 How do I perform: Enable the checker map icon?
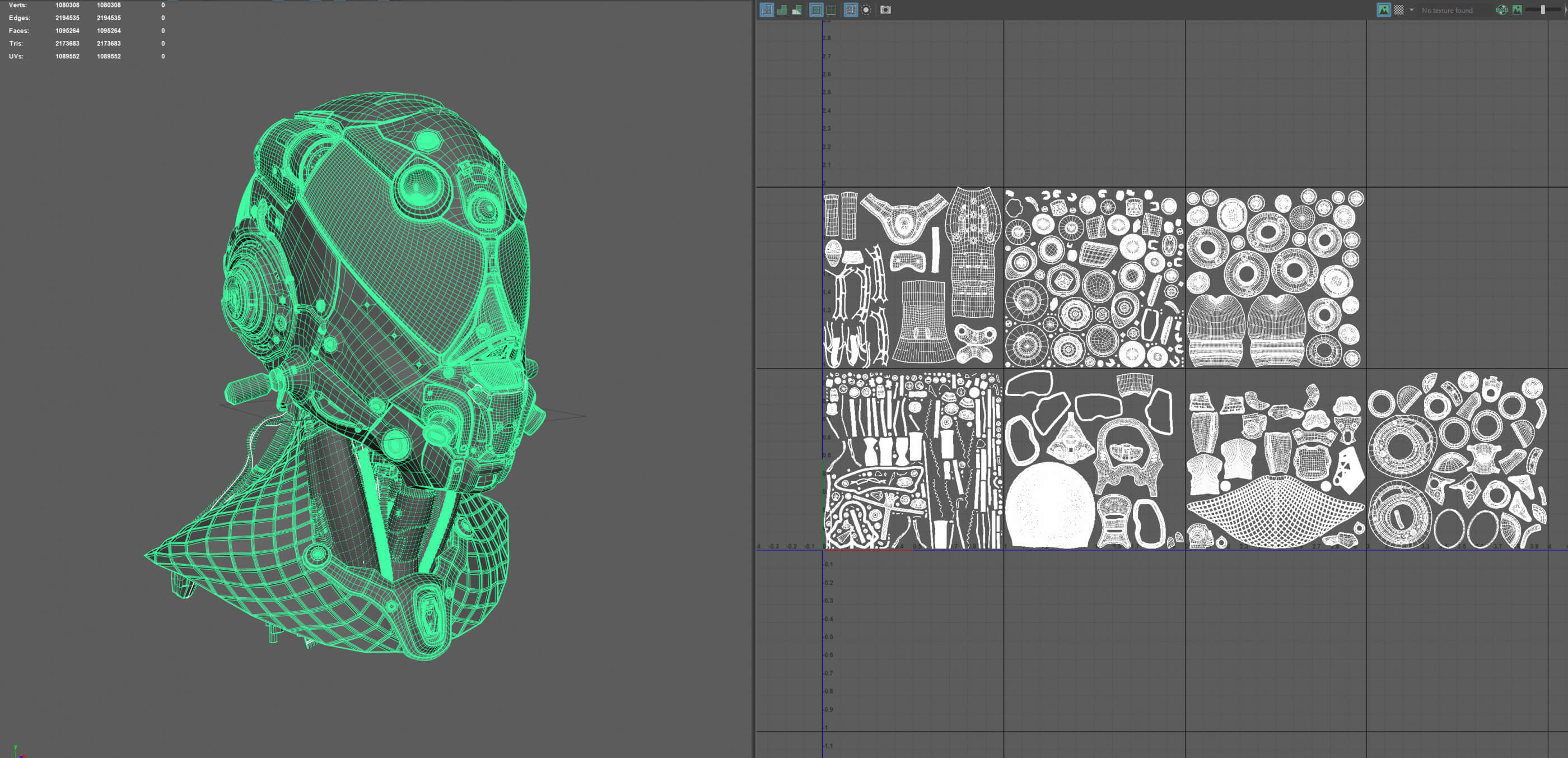[1399, 10]
